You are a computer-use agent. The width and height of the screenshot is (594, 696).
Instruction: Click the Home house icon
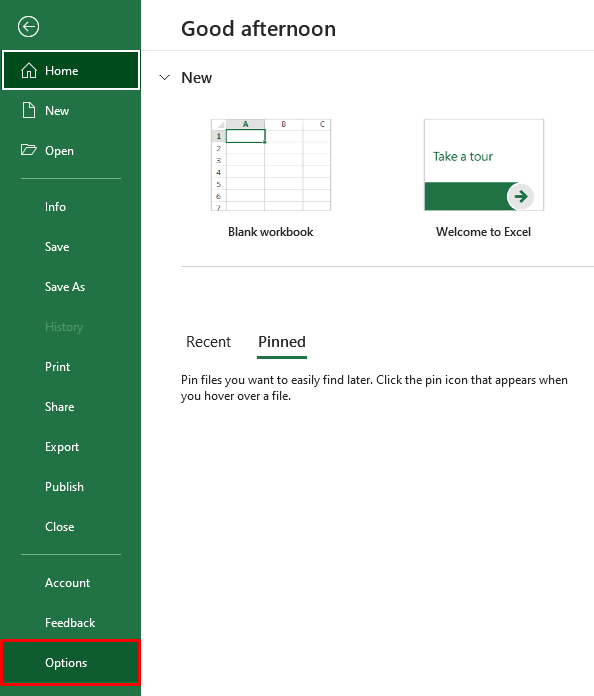pos(29,71)
